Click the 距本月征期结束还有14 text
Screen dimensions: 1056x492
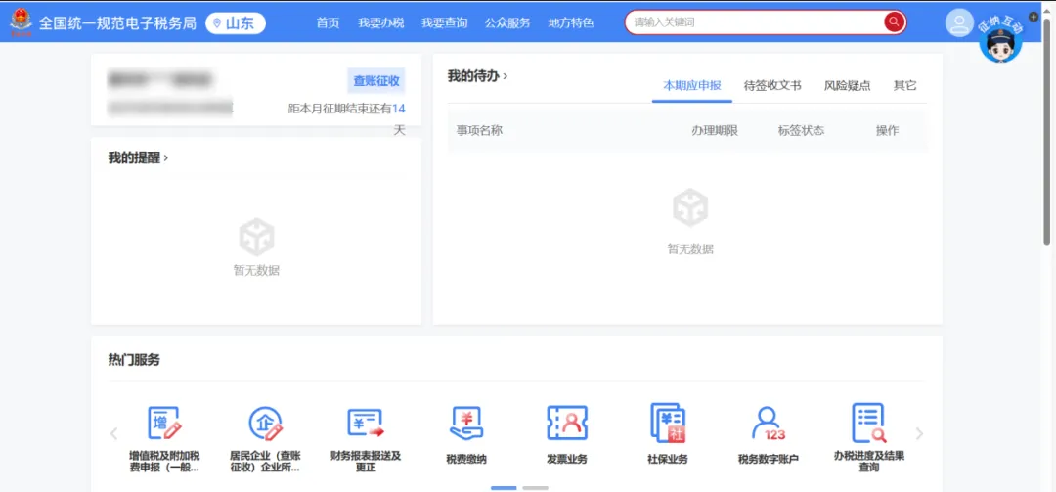tap(346, 108)
